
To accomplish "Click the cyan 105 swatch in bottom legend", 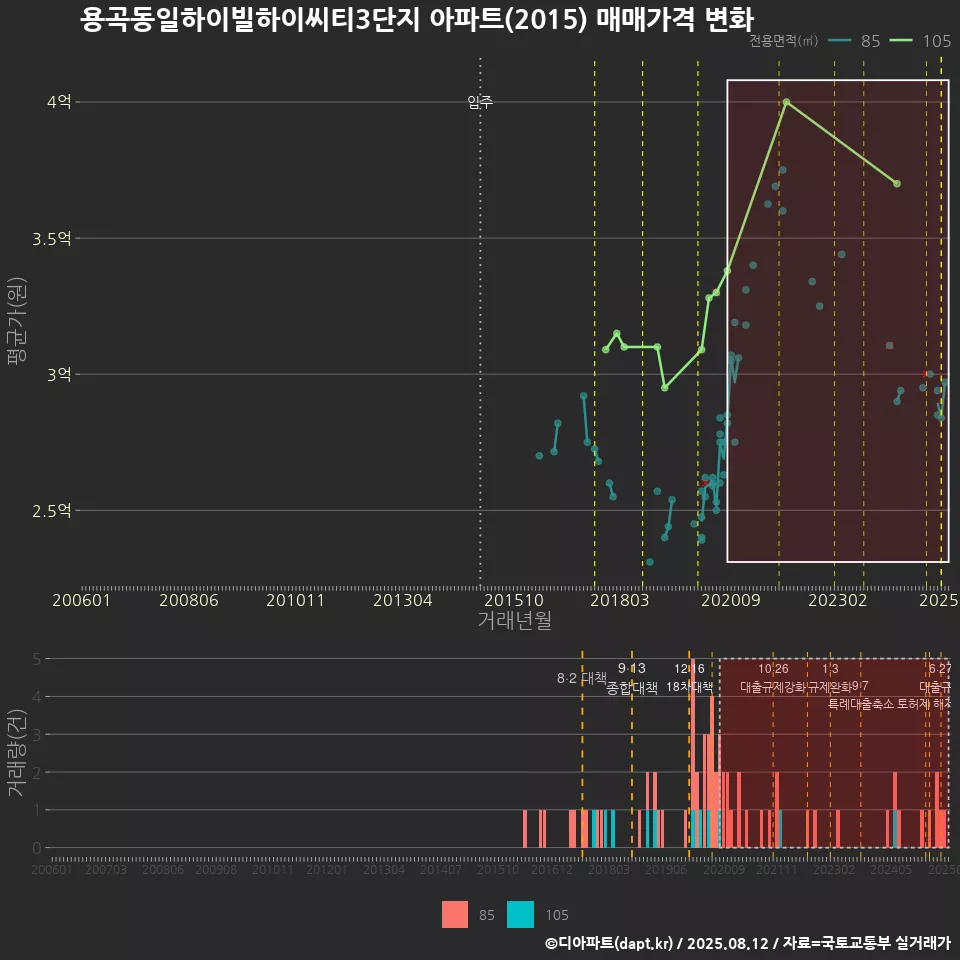I will click(x=520, y=915).
